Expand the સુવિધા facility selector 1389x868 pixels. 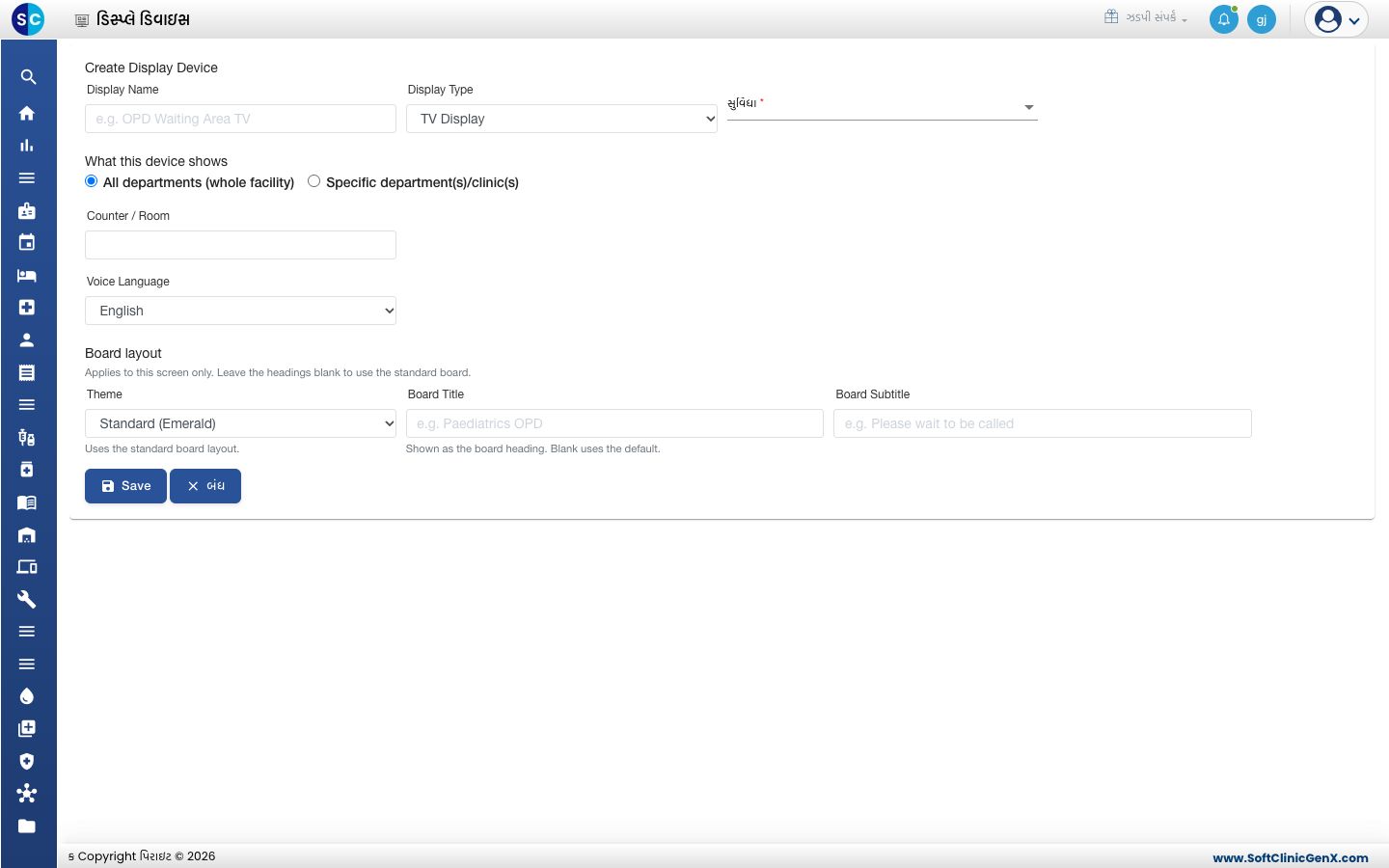pos(882,106)
